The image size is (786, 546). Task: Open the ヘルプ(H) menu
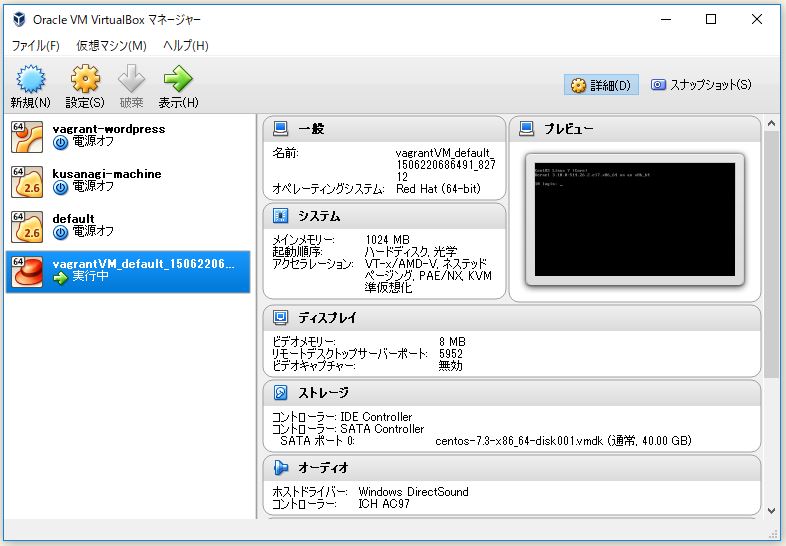[x=185, y=46]
